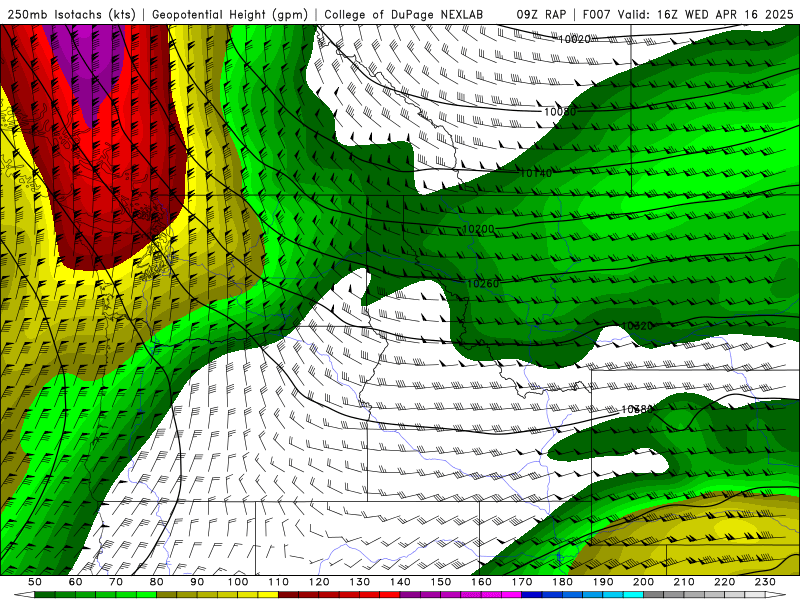Select the 10380 height contour label
Viewport: 800px width, 600px height.
click(637, 410)
